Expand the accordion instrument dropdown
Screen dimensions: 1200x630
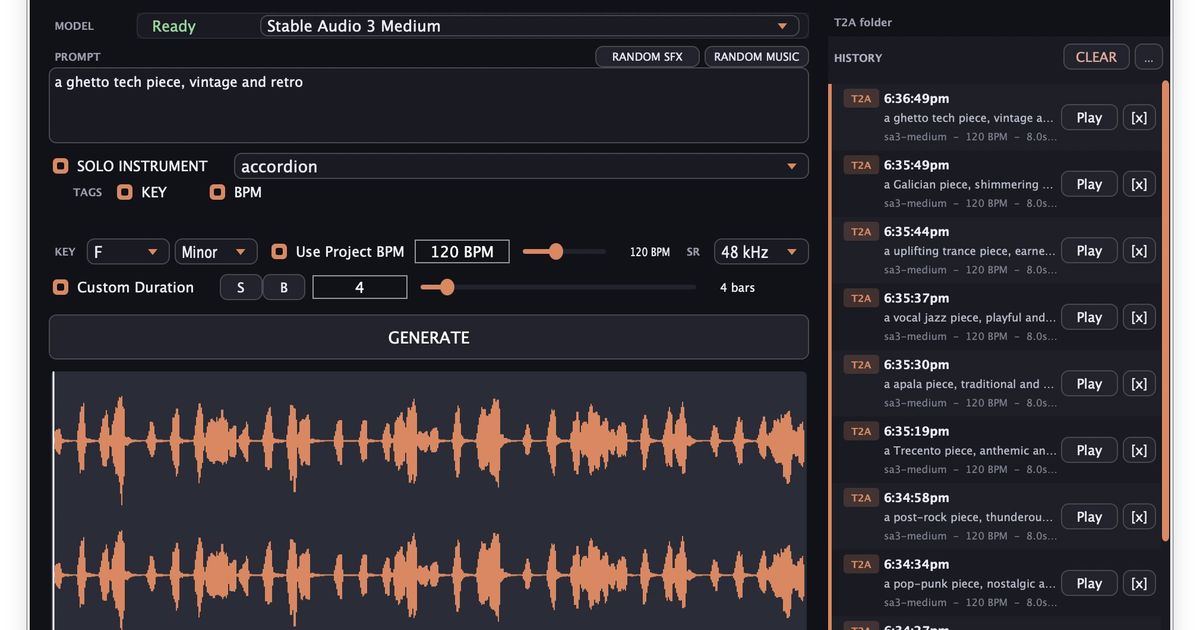coord(521,166)
